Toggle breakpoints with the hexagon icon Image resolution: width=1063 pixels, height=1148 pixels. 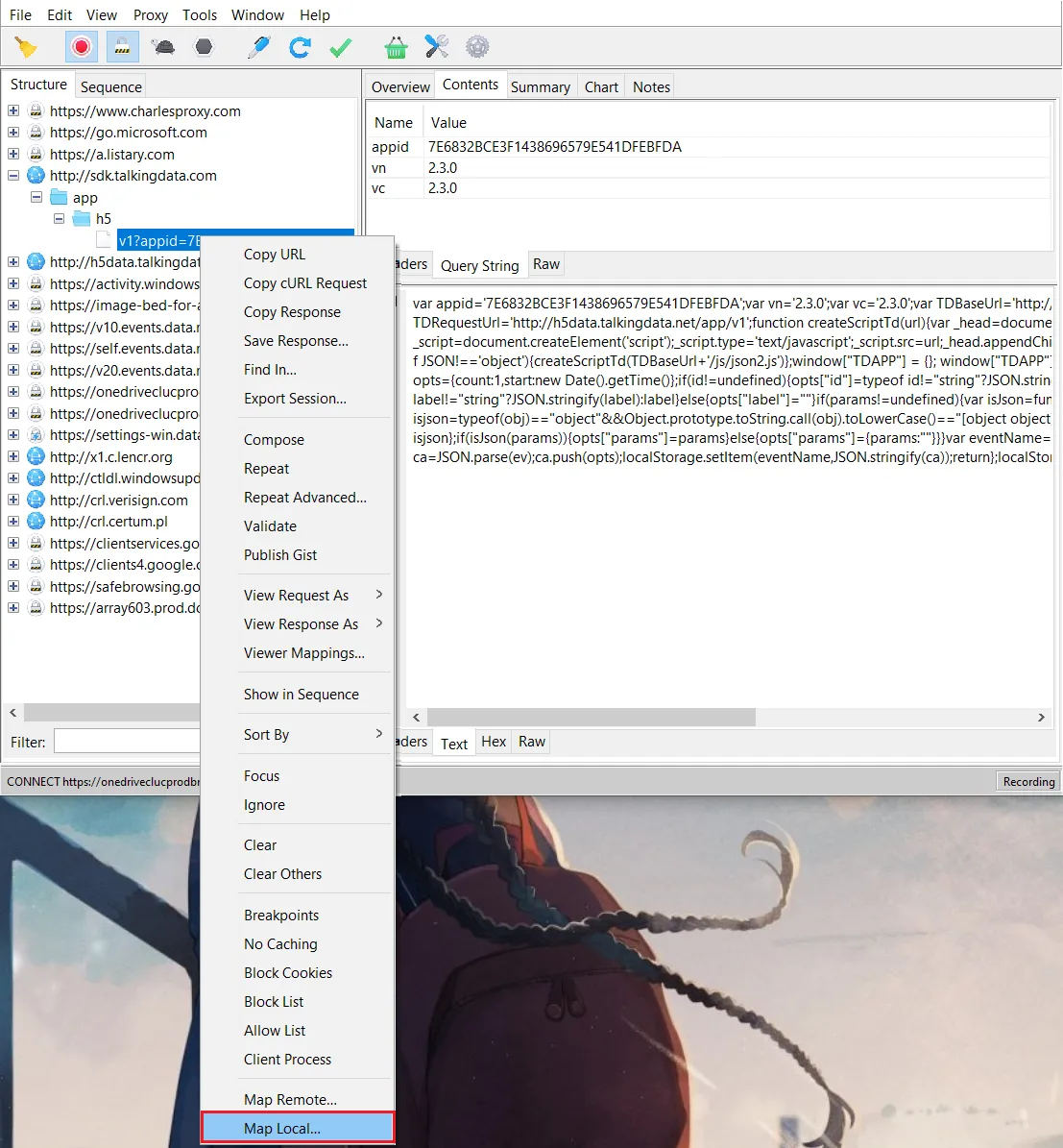click(x=205, y=48)
